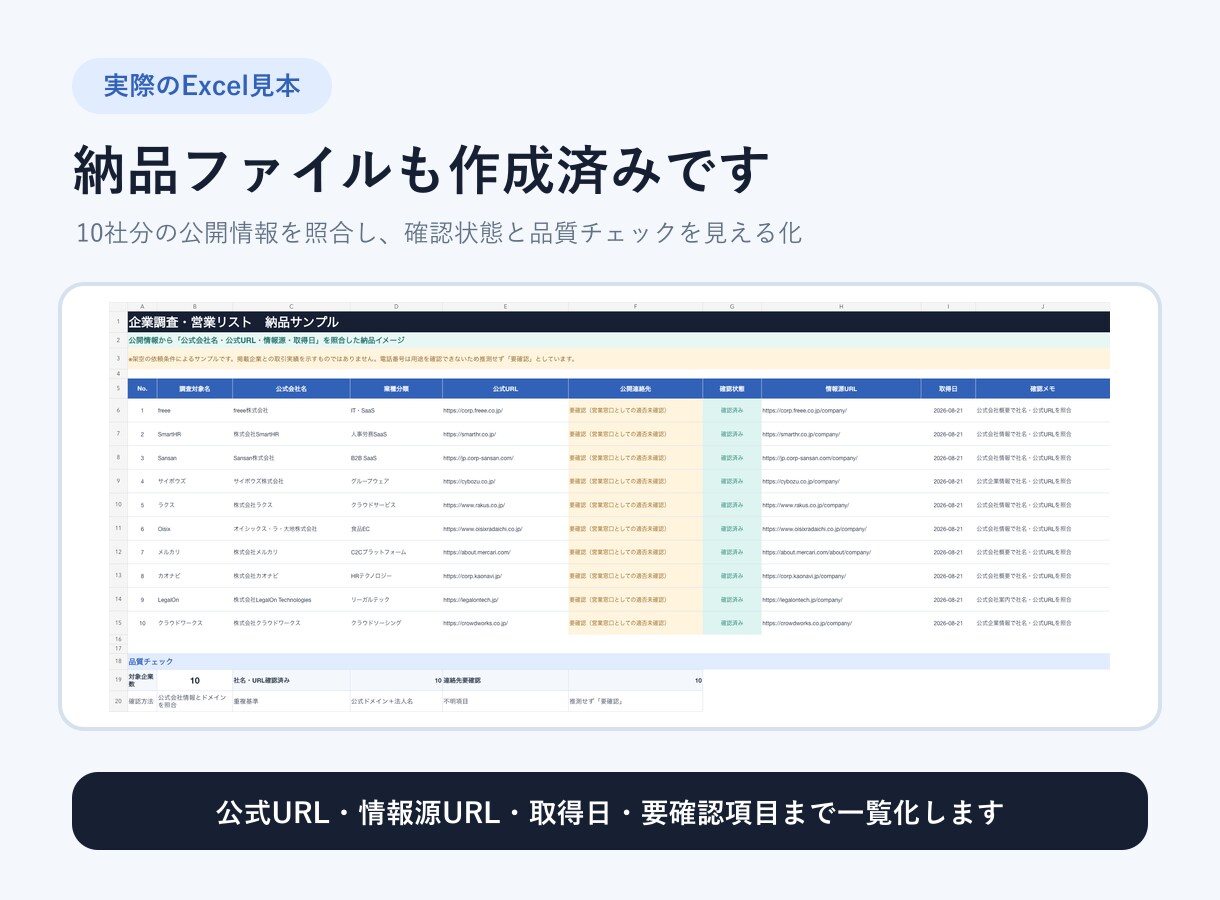Open the https://www.rakus.co.jp/ link
1220x900 pixels.
tap(474, 505)
